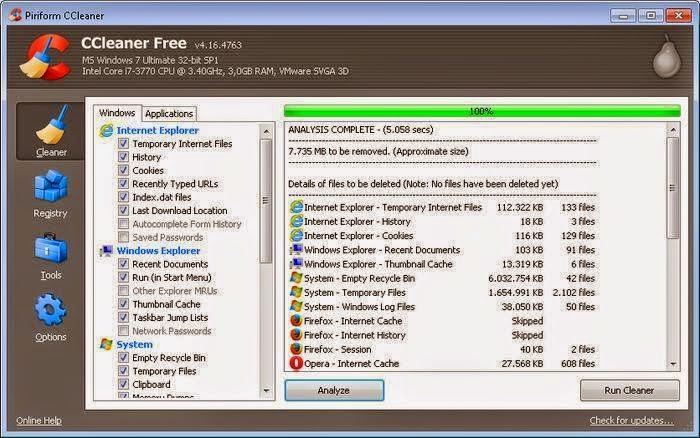Click the title bar CCleaner app icon

[15, 15]
